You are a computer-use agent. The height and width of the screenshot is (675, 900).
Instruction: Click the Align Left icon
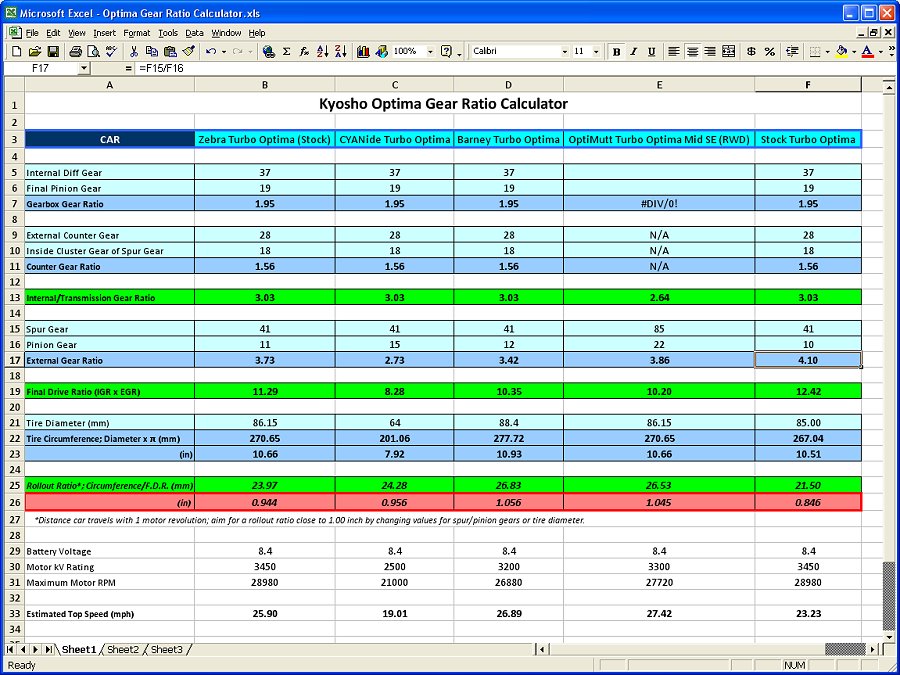point(674,52)
